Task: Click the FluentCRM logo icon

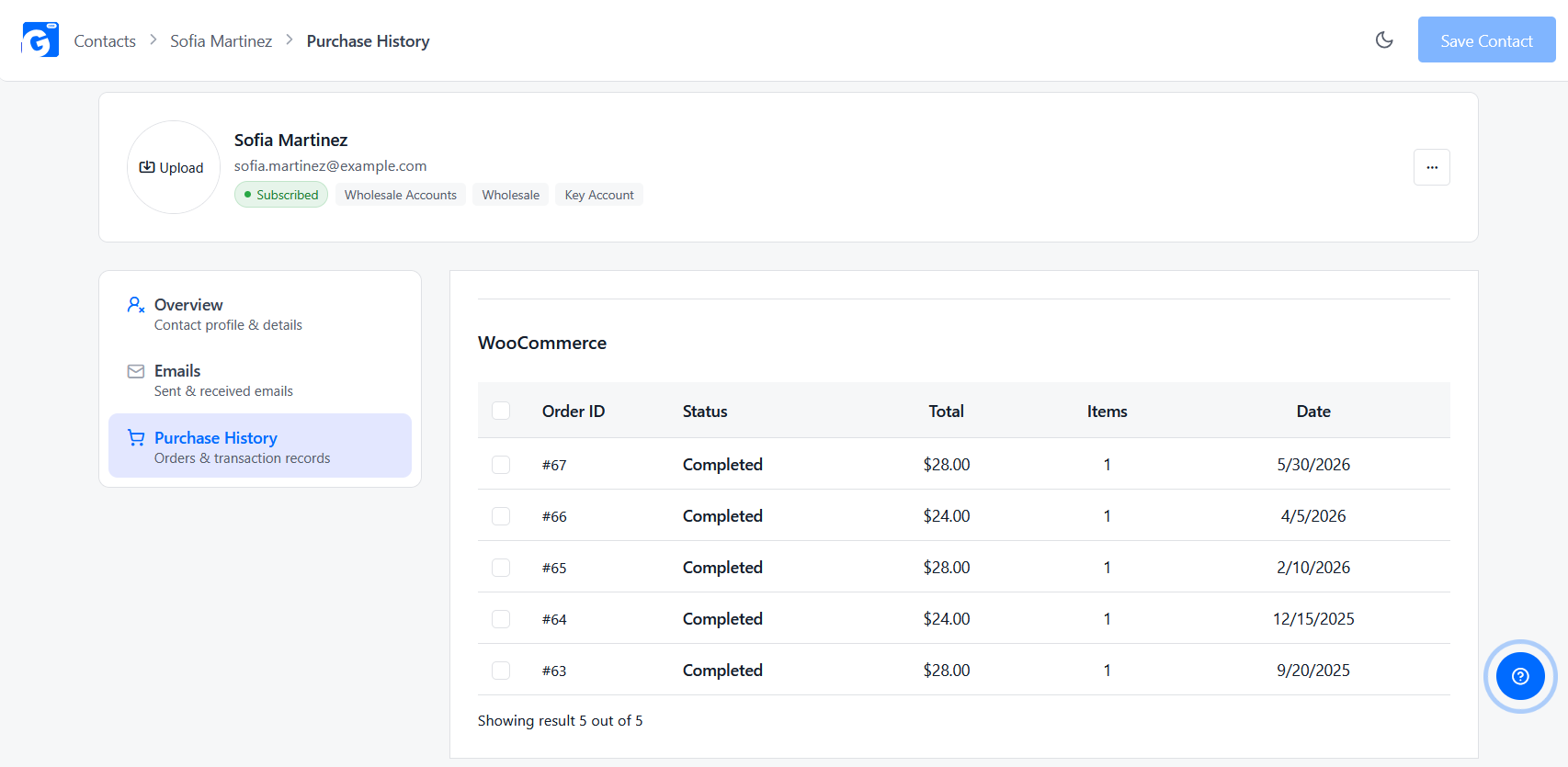Action: coord(40,39)
